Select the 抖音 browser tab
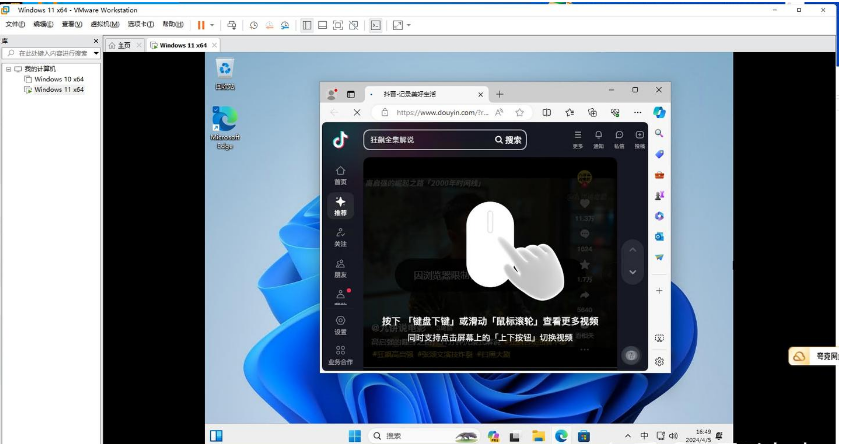The height and width of the screenshot is (444, 843). click(x=419, y=94)
